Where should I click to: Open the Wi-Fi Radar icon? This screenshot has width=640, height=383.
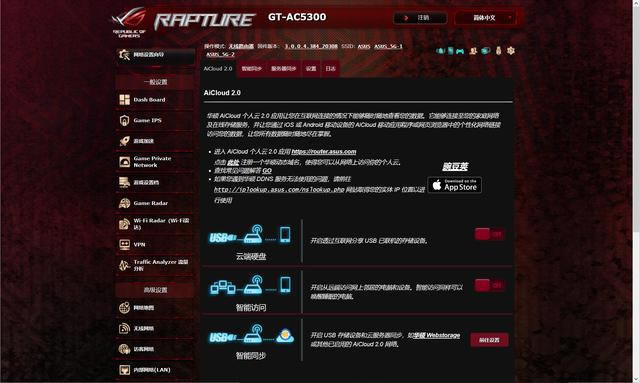[124, 224]
